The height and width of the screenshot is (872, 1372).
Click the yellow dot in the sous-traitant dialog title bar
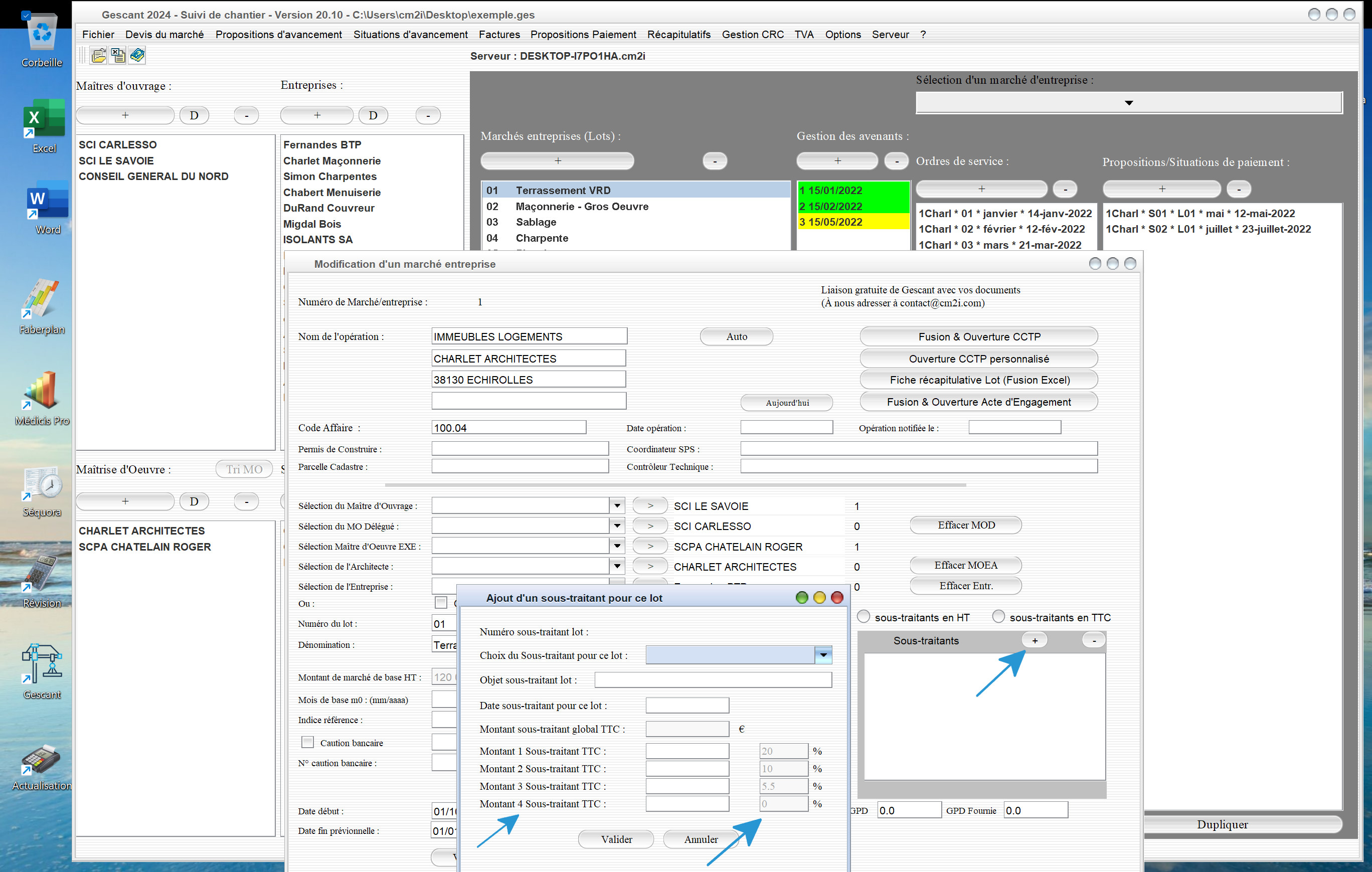(x=819, y=598)
